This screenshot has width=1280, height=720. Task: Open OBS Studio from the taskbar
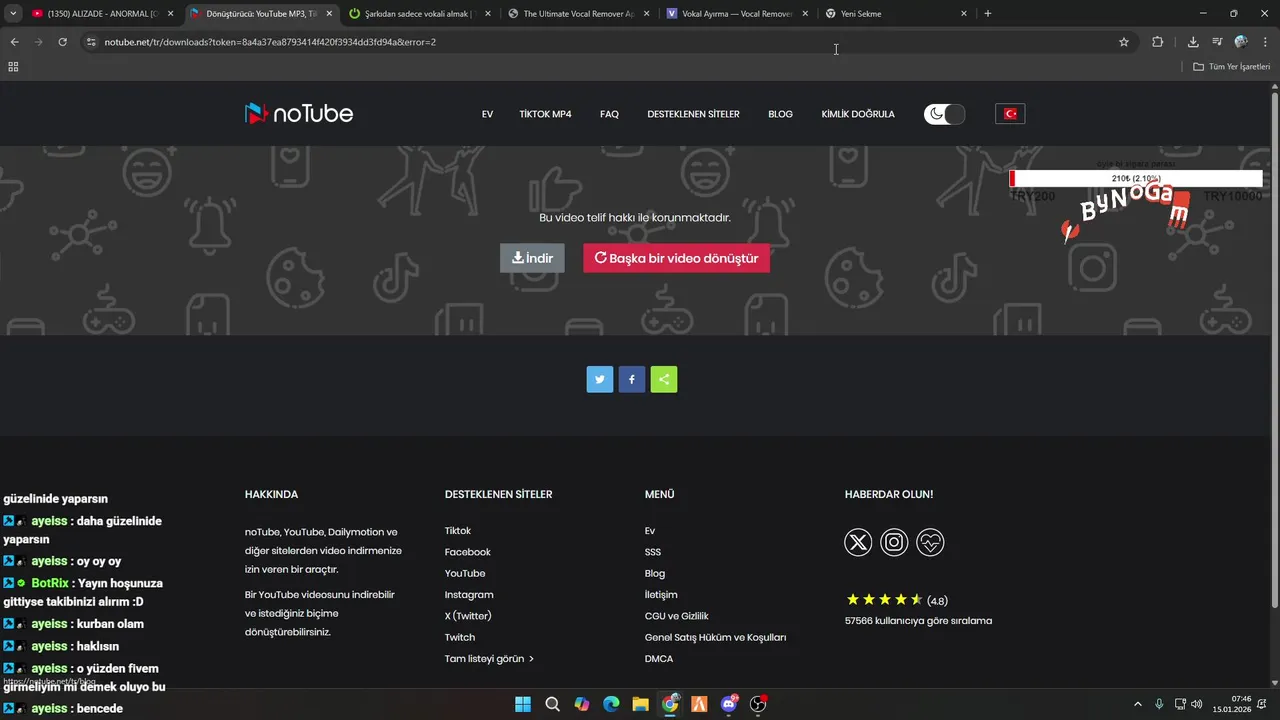(x=758, y=704)
